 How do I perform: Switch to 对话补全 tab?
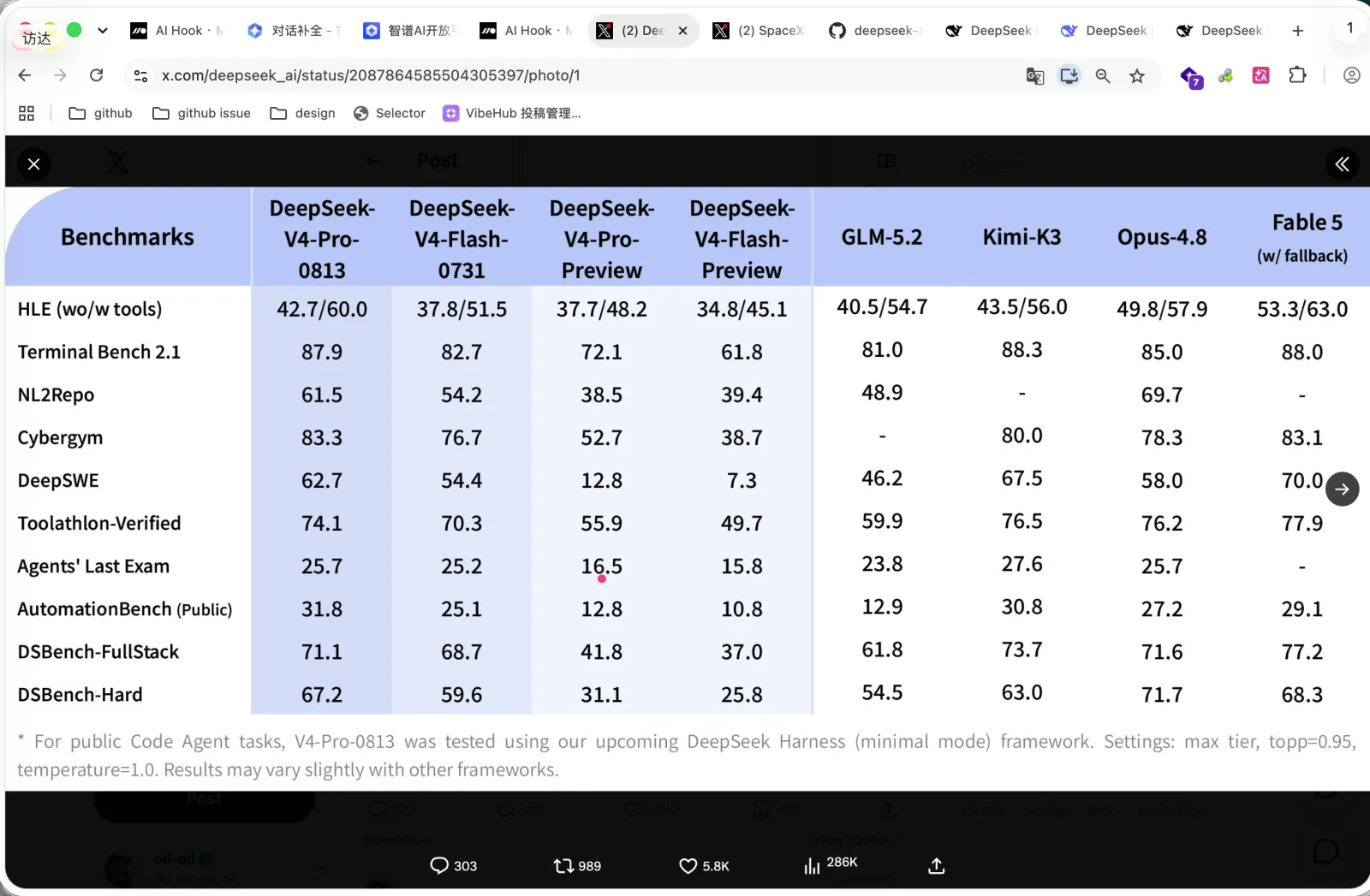coord(294,31)
